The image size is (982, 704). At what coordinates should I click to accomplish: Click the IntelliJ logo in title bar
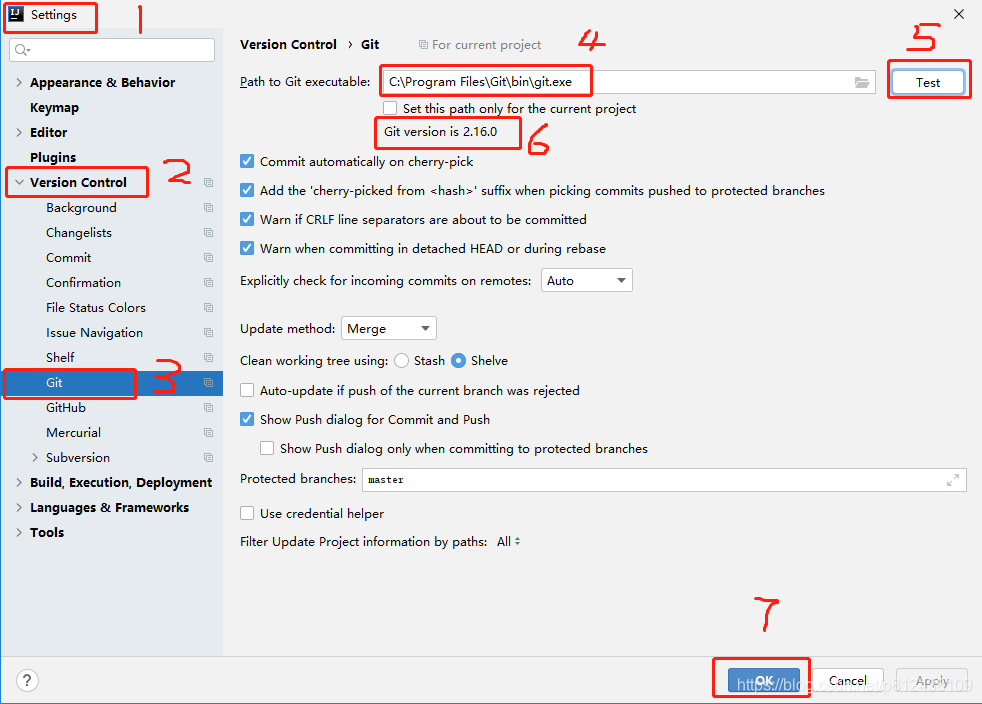point(16,14)
